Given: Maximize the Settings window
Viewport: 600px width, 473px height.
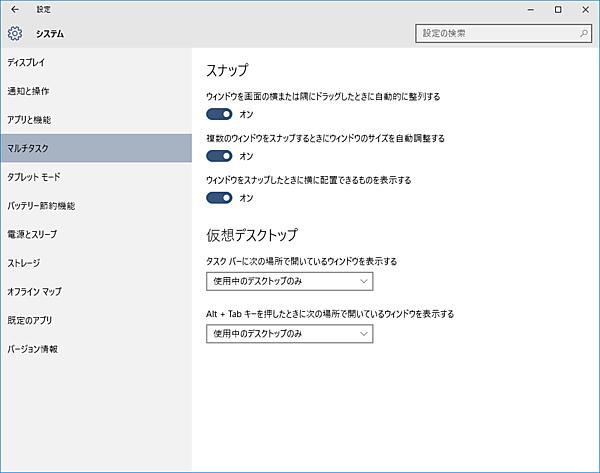Looking at the screenshot, I should point(558,10).
